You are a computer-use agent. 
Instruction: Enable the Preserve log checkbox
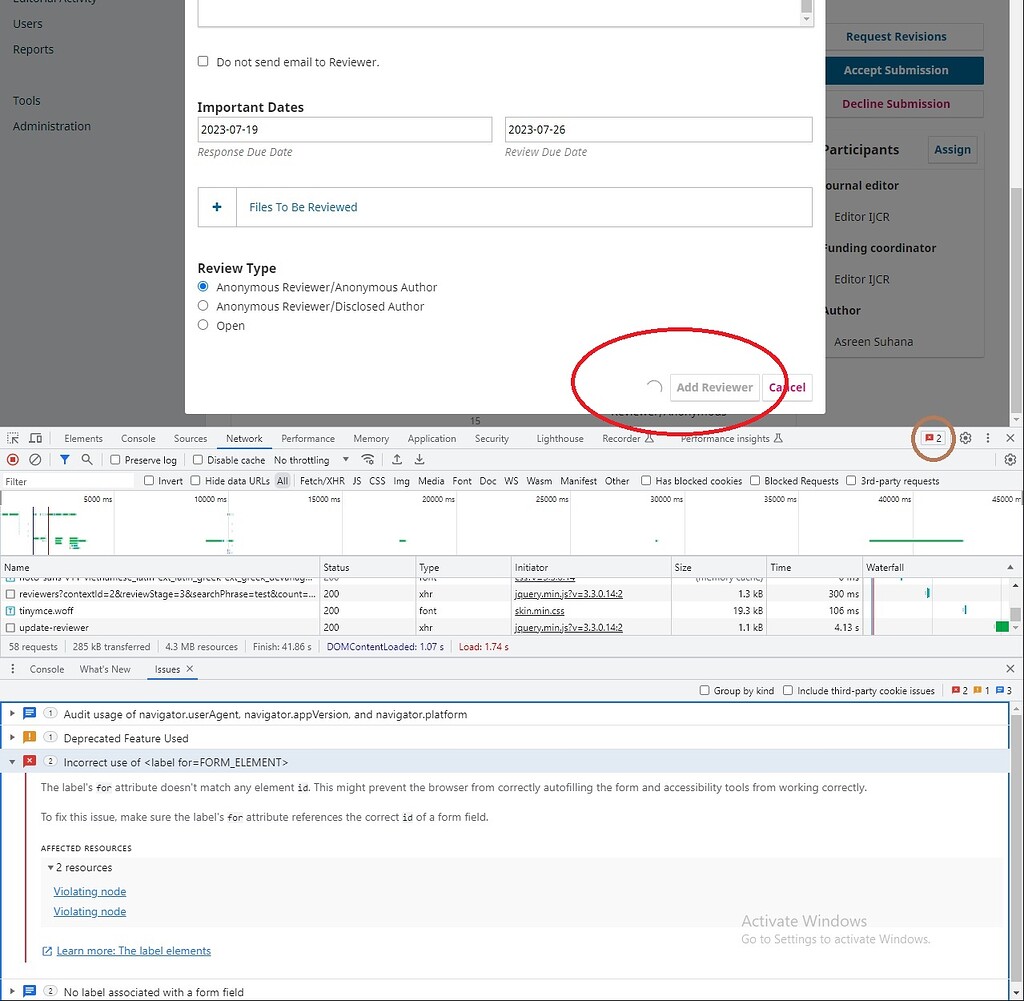[x=115, y=459]
